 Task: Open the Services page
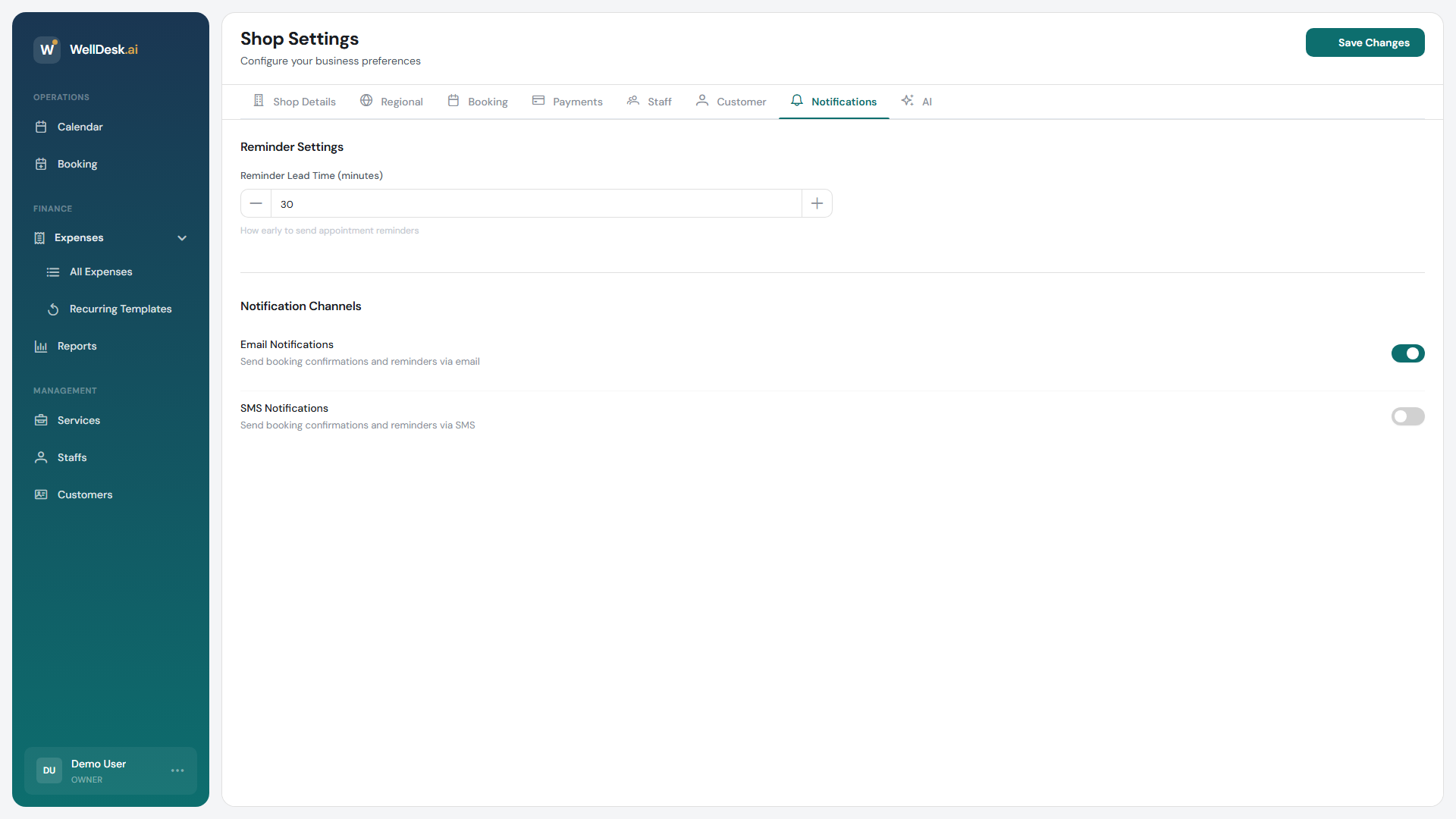tap(79, 420)
